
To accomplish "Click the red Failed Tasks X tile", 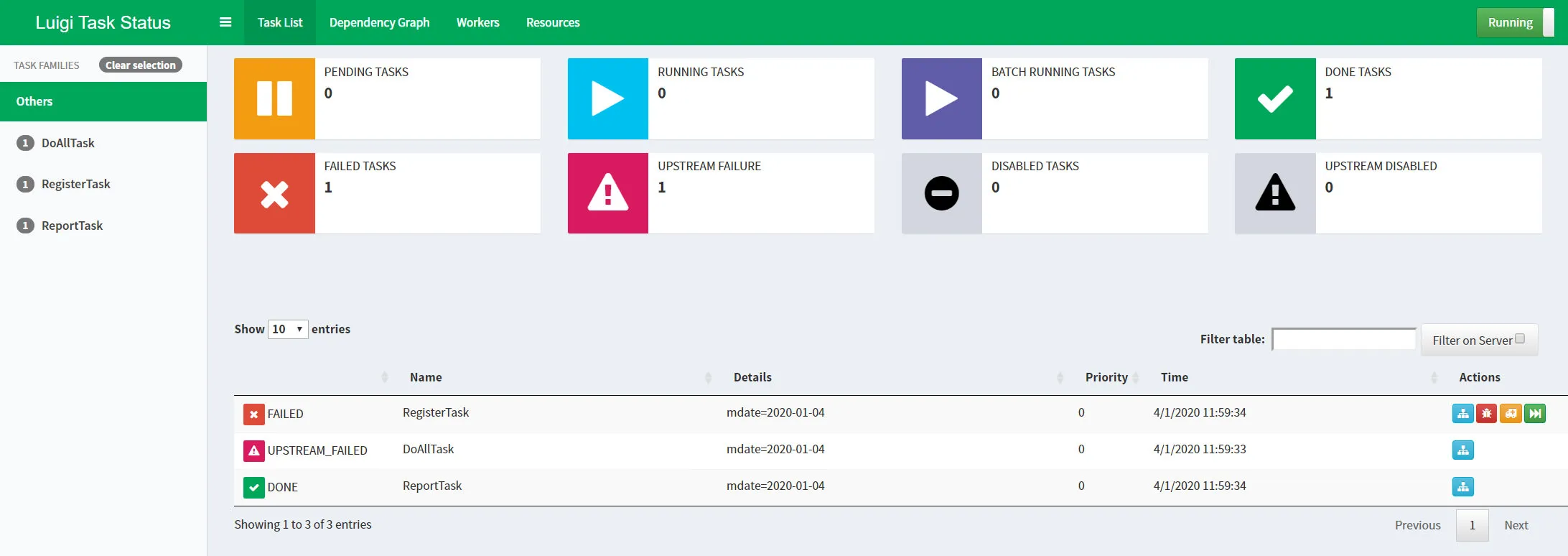I will (x=274, y=193).
